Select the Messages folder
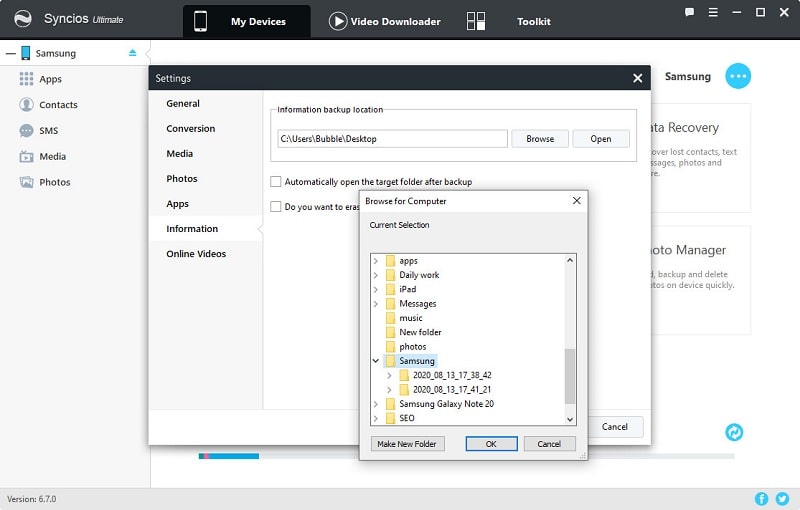 (x=417, y=303)
